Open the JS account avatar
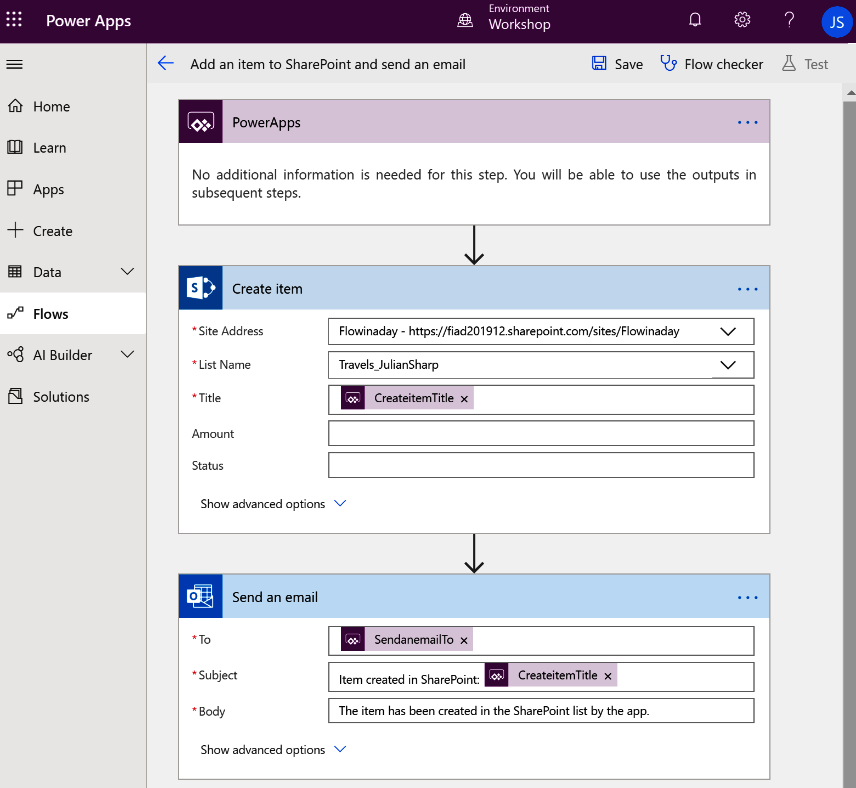 836,22
